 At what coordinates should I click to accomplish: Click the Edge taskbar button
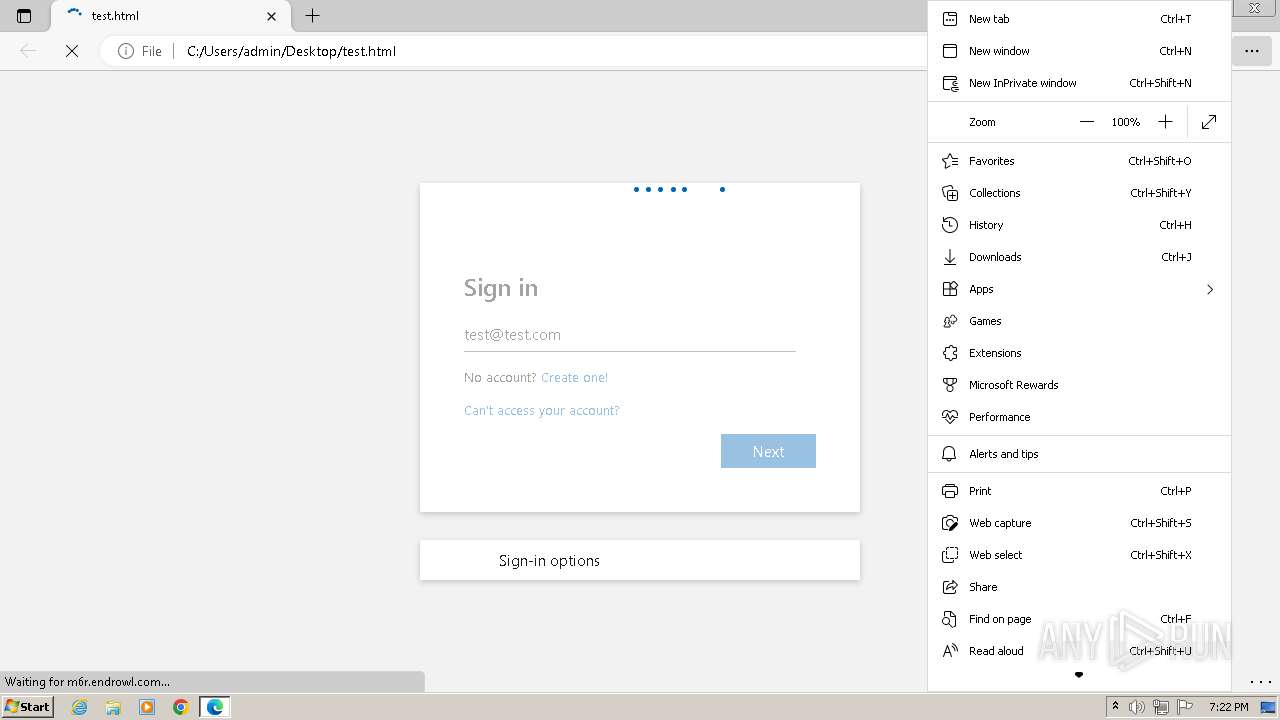click(x=215, y=707)
